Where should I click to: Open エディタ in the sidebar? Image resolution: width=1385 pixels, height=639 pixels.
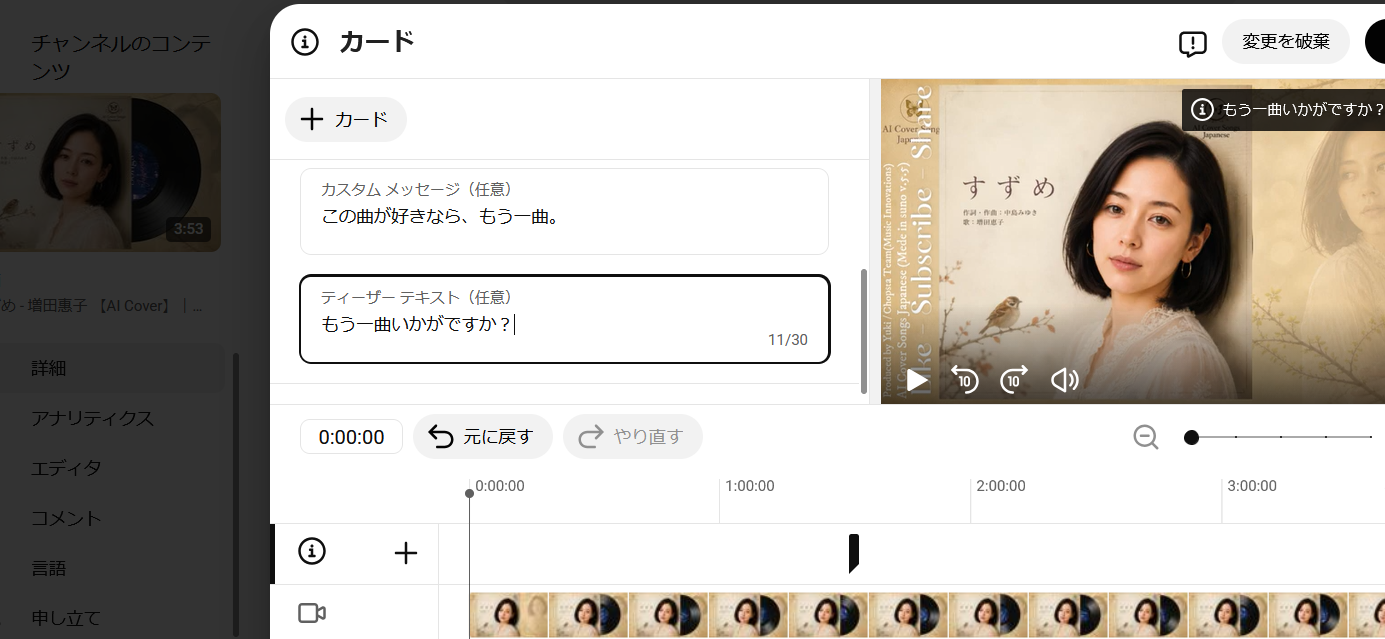66,468
